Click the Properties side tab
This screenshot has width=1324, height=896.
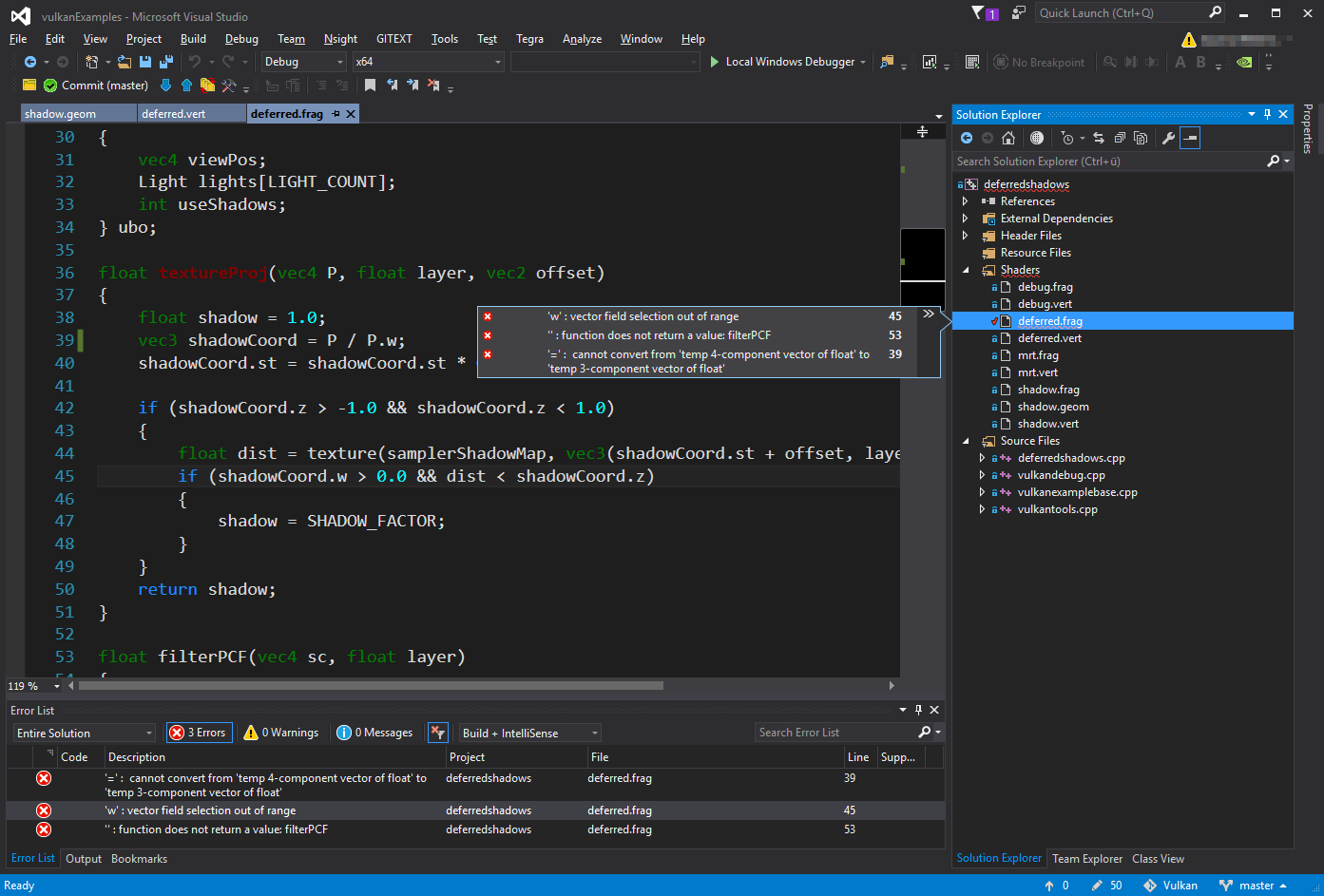point(1309,128)
